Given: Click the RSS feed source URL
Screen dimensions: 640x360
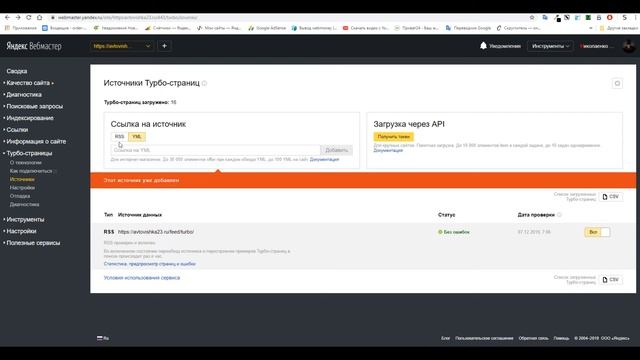Looking at the screenshot, I should (x=156, y=232).
